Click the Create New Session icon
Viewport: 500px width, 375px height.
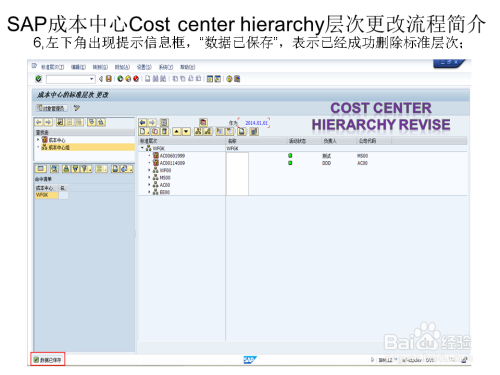click(x=210, y=79)
